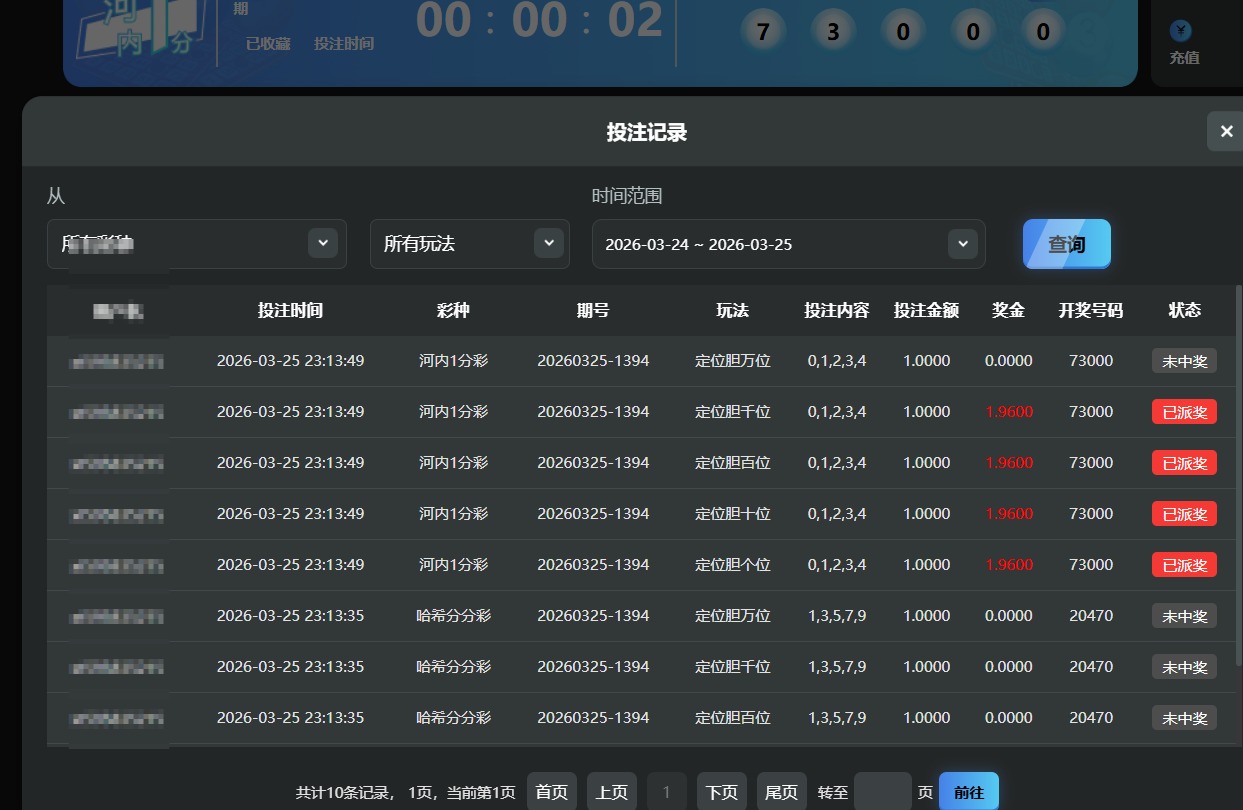
Task: Click the 投注时间 column header
Action: [290, 310]
